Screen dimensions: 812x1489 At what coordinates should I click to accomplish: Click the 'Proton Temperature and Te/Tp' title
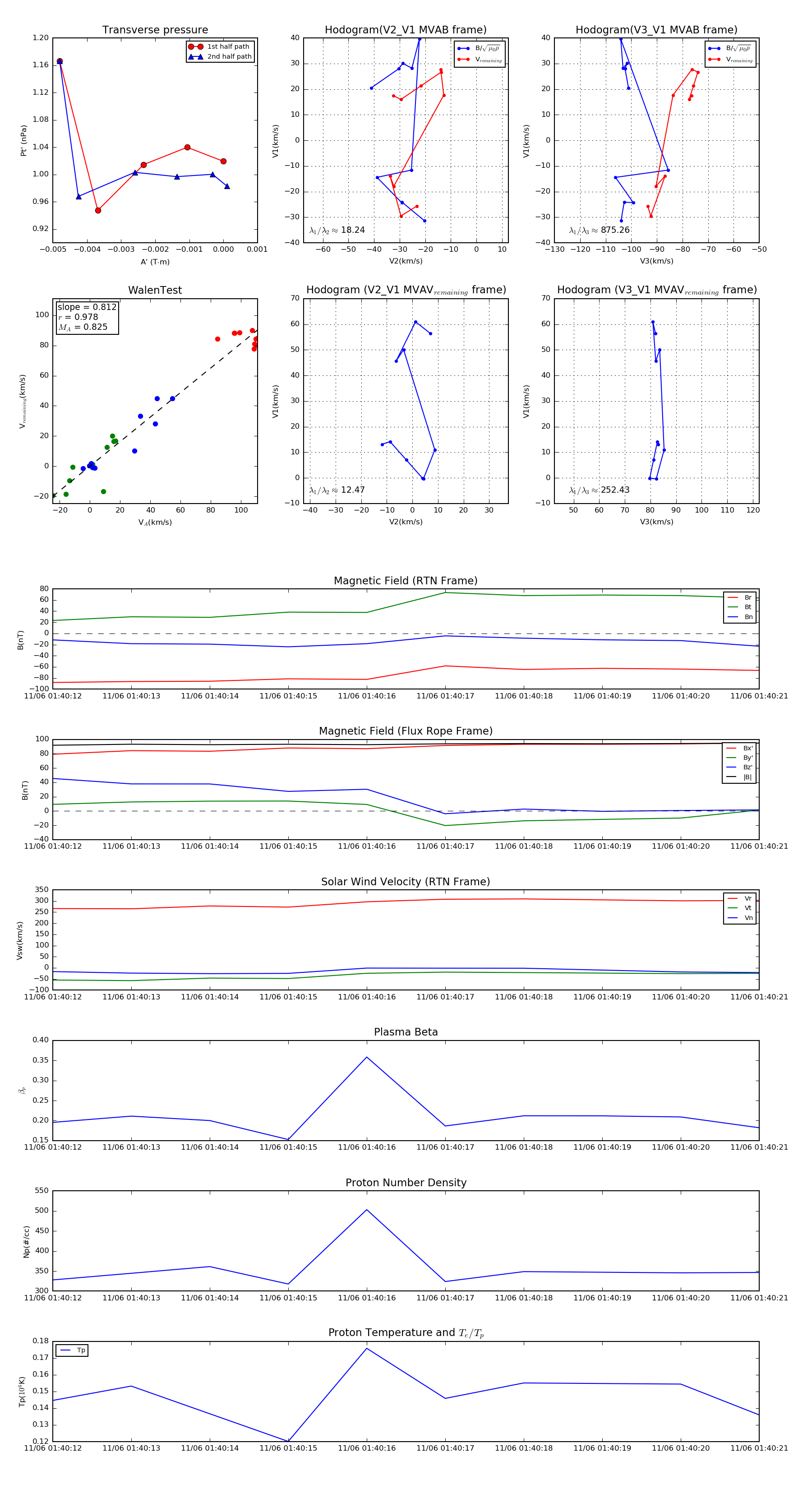[406, 1333]
